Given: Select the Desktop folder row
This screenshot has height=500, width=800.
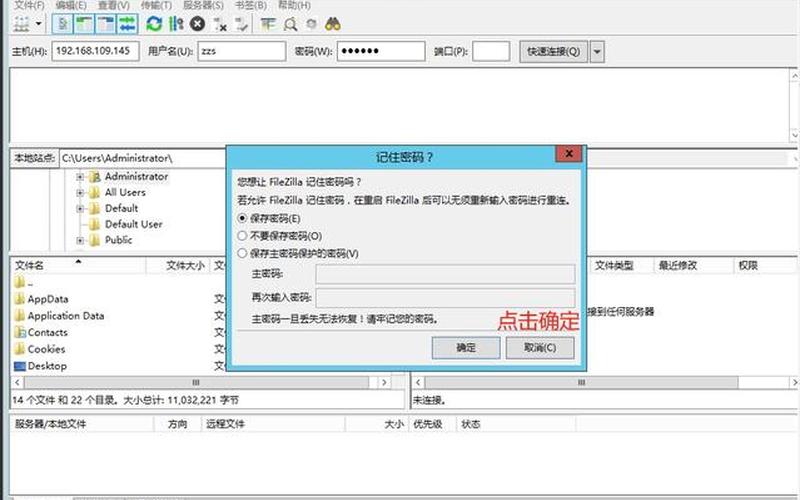Looking at the screenshot, I should [x=47, y=366].
